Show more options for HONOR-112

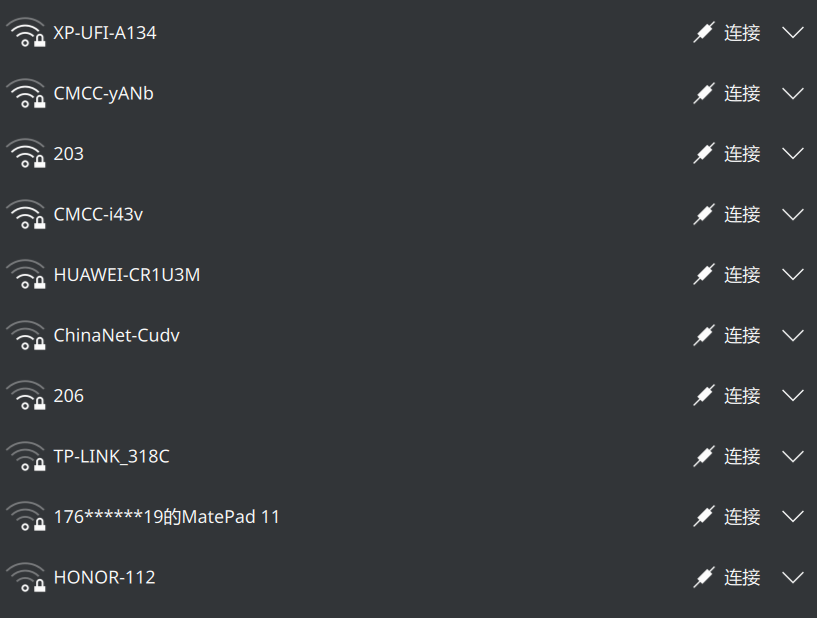(x=793, y=577)
